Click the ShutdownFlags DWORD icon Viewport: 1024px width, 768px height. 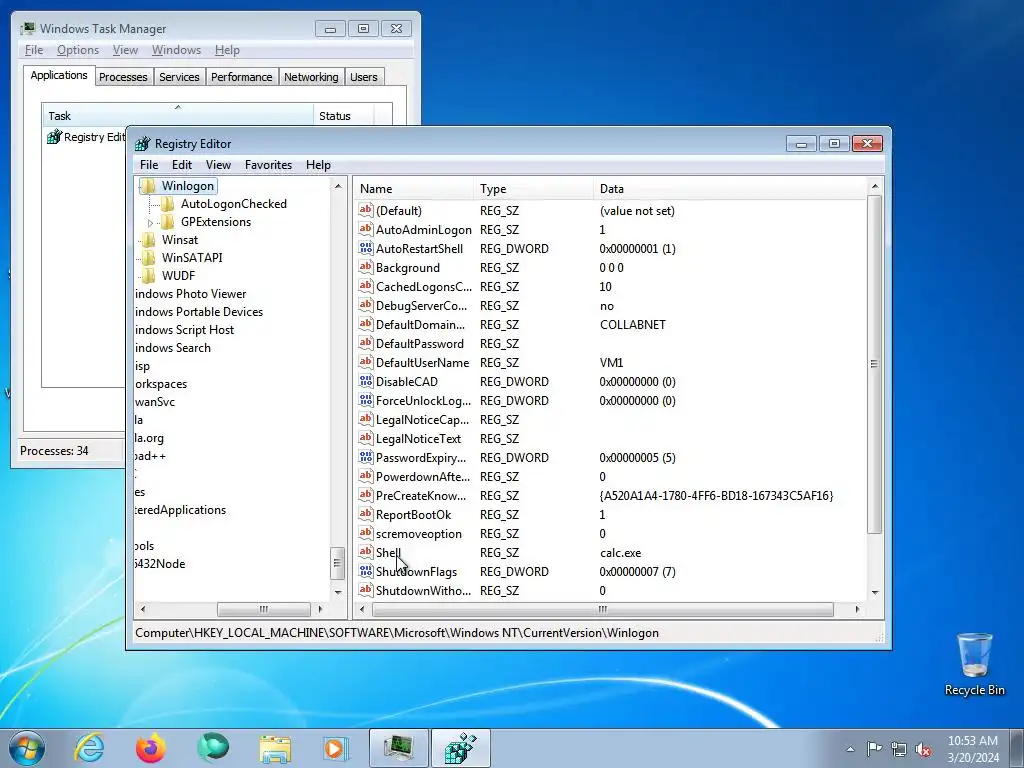[366, 571]
